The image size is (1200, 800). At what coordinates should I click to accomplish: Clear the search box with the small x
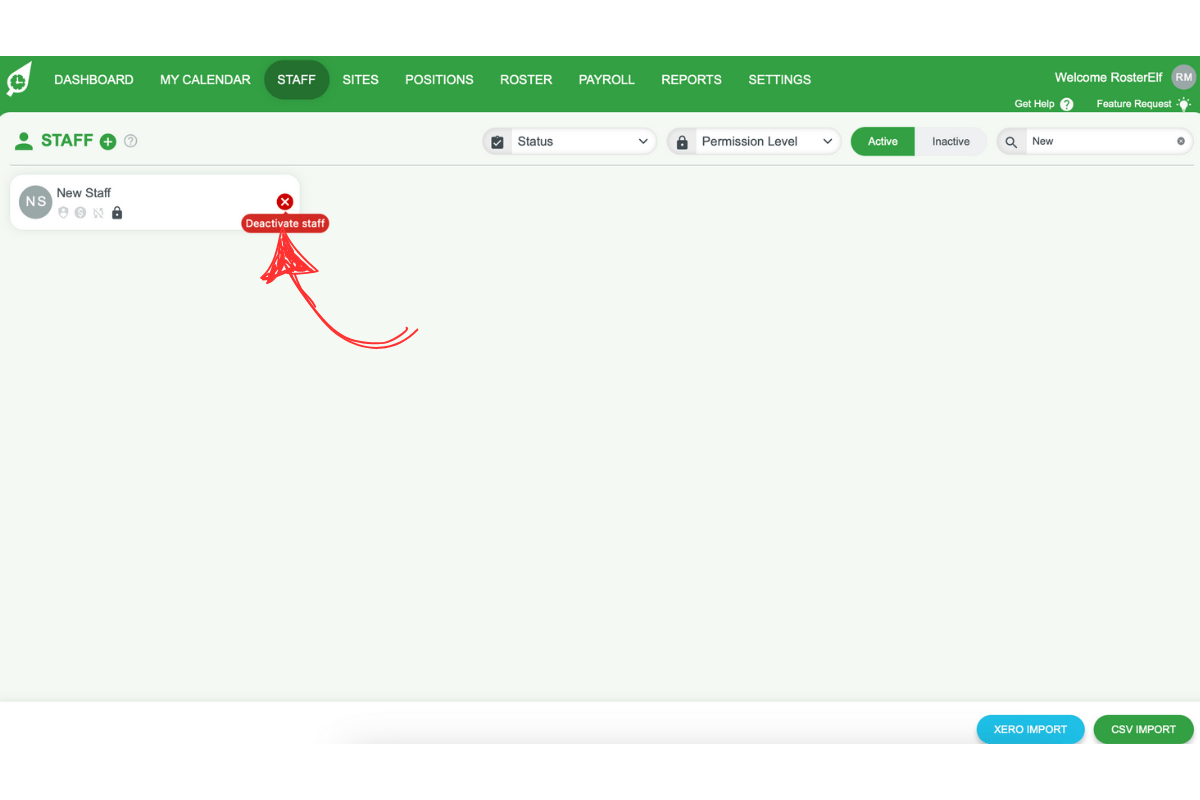(1180, 141)
